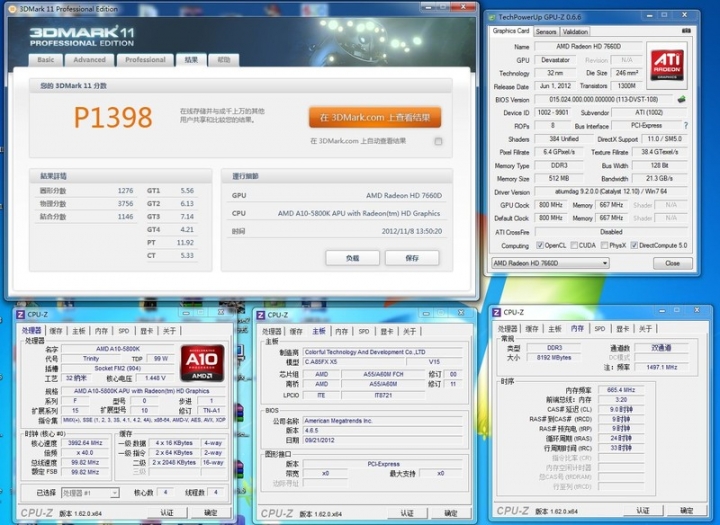The image size is (720, 525).
Task: Click the 8192 MBytes memory size value
Action: (554, 357)
